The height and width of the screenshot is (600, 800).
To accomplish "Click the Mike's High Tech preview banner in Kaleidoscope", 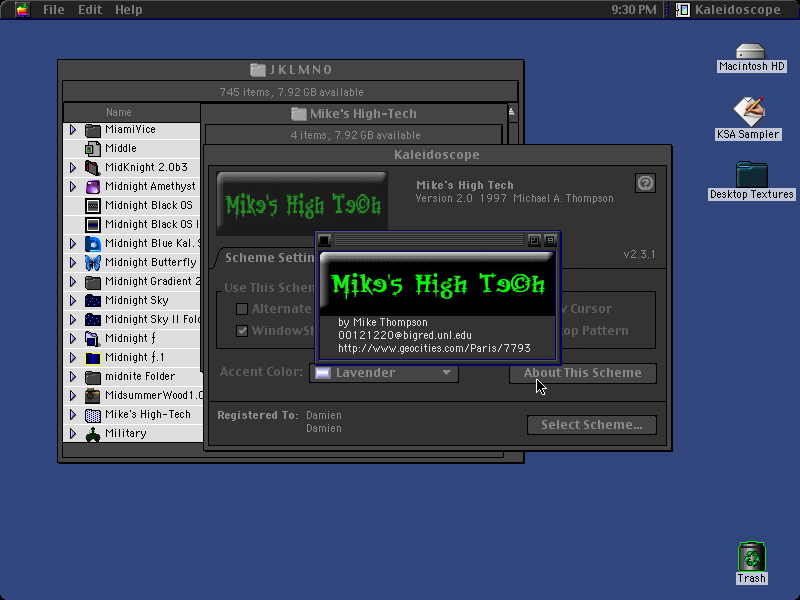I will tap(302, 203).
